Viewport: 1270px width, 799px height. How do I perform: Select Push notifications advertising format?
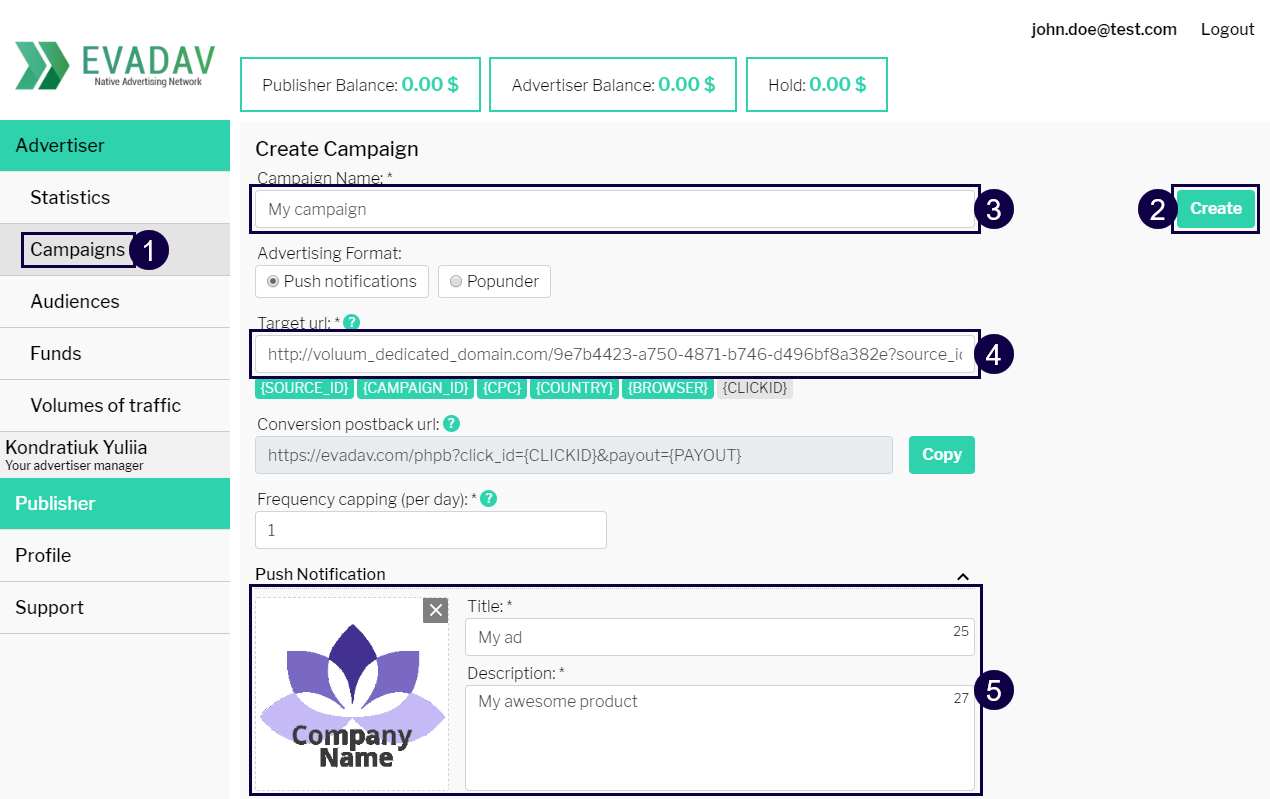click(x=342, y=281)
